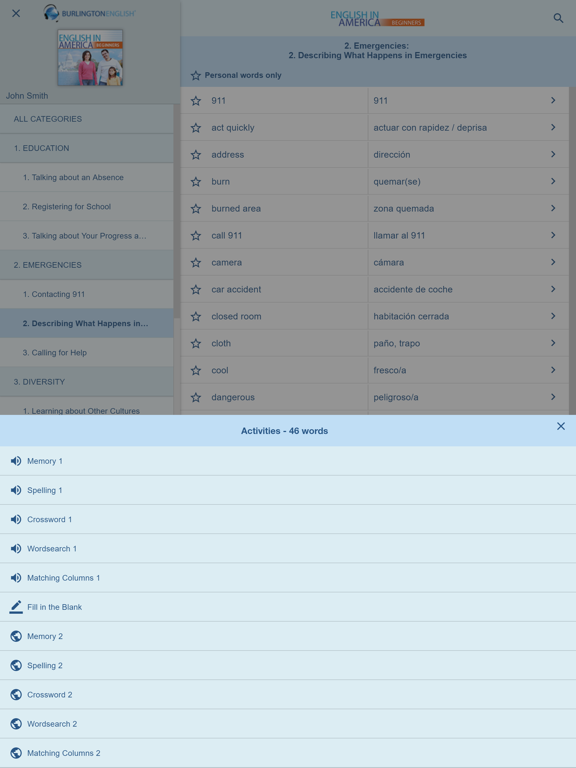
Task: Open Contacting 911 lesson
Action: pos(87,294)
